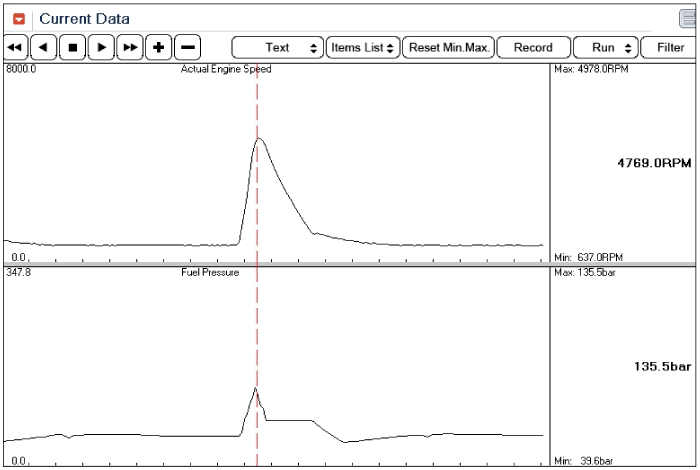
Task: Click the Min: 39.6bar reading
Action: (583, 461)
